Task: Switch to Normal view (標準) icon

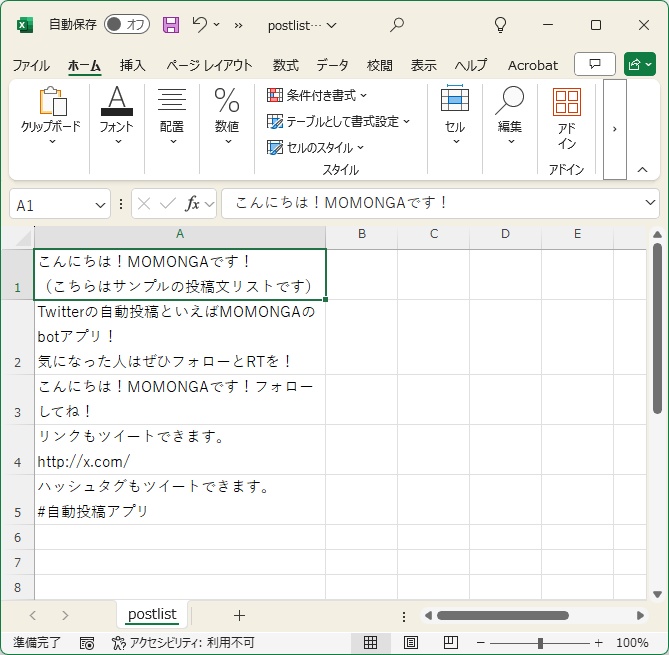Action: (370, 642)
